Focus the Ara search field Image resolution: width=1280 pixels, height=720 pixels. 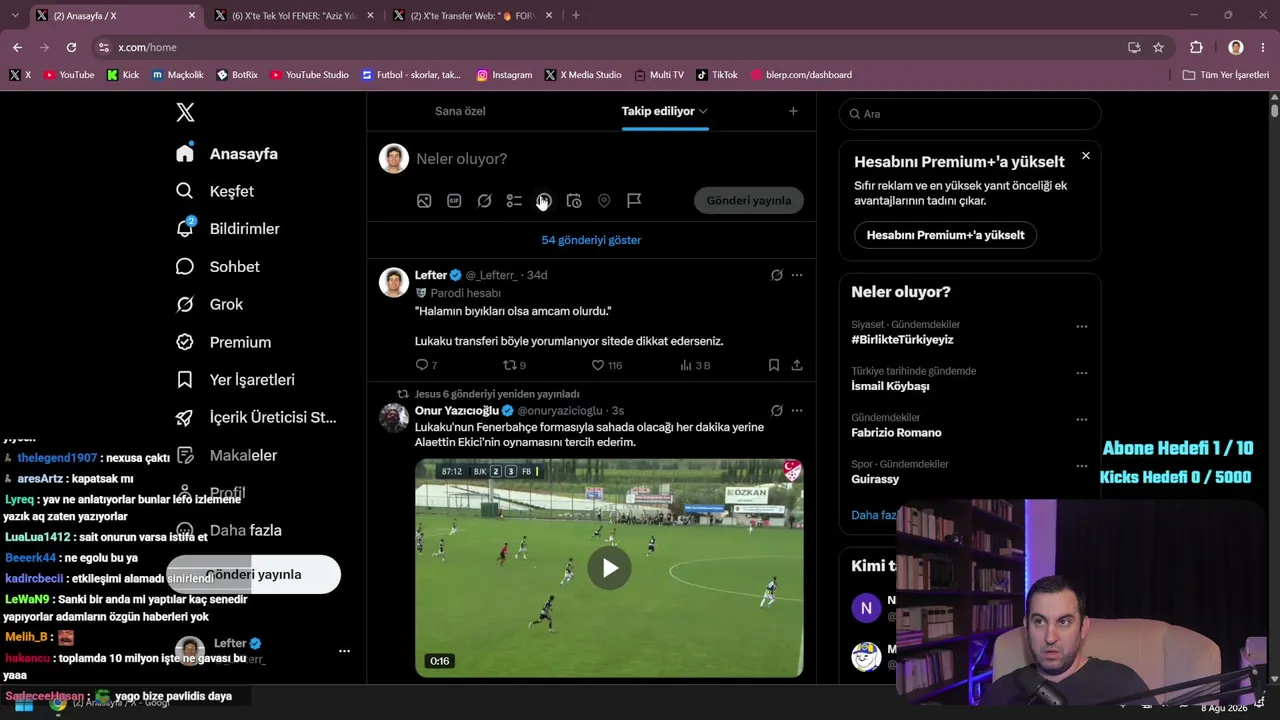tap(970, 114)
